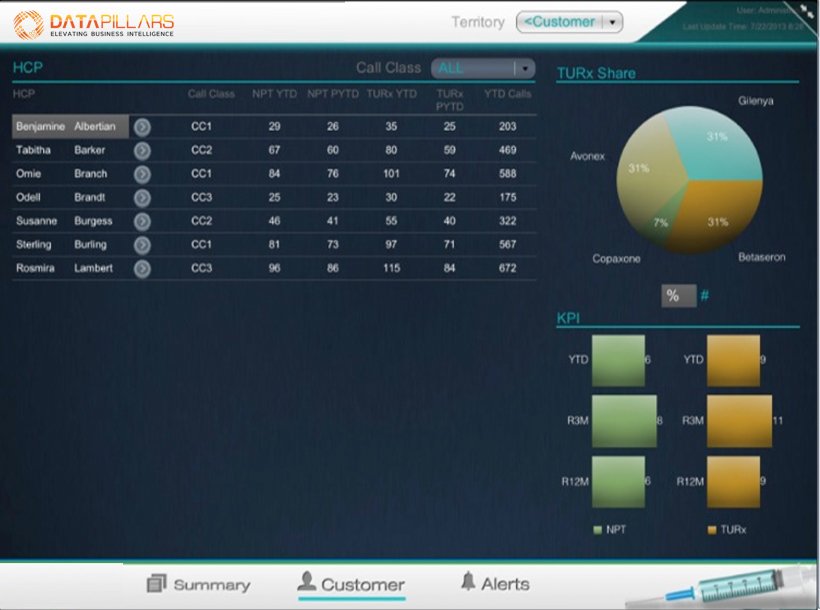This screenshot has width=820, height=610.
Task: Sort by TURx YTD column header
Action: click(x=391, y=94)
